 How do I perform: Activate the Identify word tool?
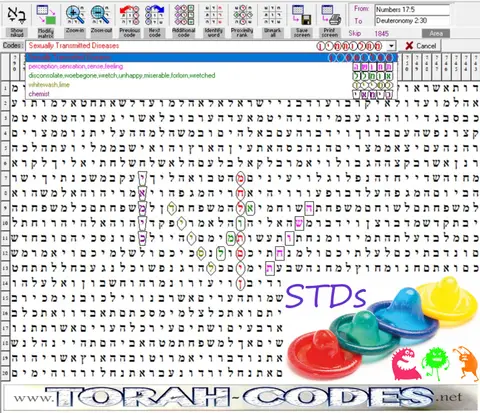pos(214,15)
